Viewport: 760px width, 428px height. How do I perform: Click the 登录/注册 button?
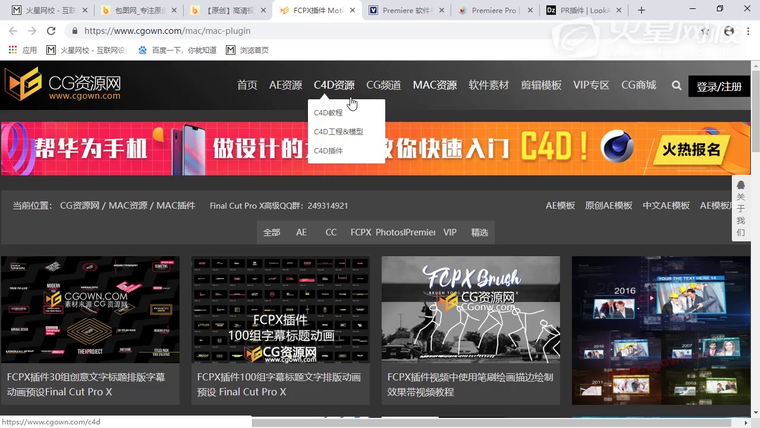719,86
